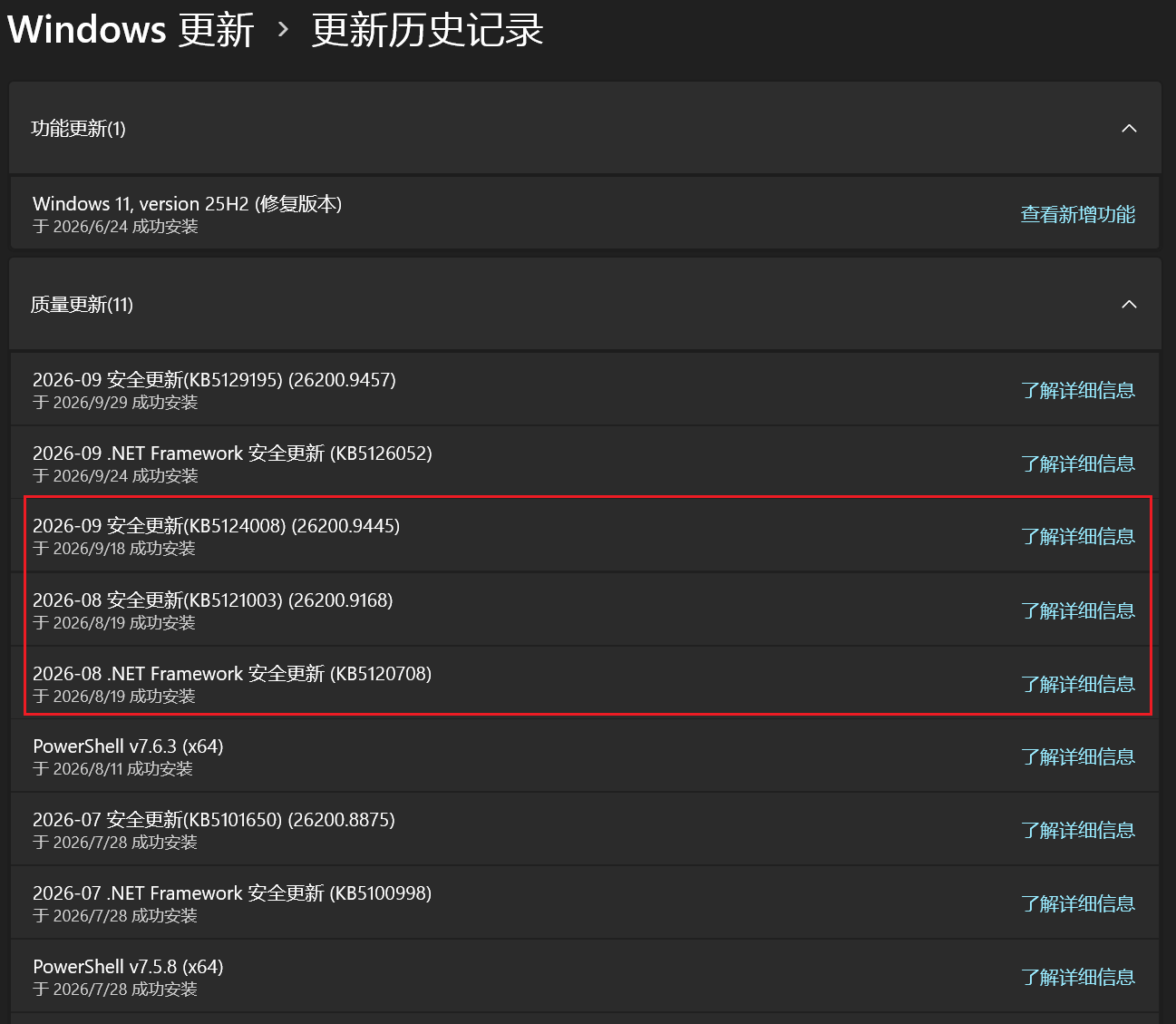Go back to Windows 更新 breadcrumb

click(x=131, y=30)
